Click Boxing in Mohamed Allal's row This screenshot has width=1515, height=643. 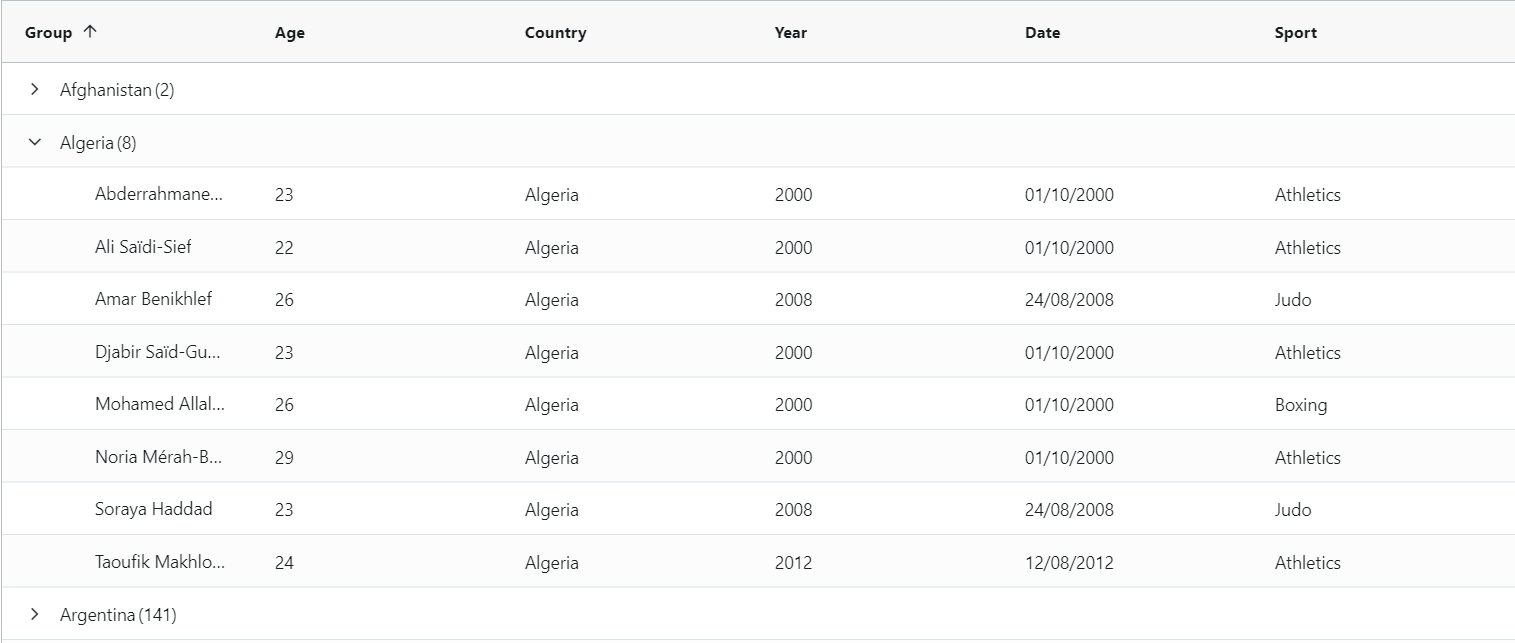coord(1300,405)
